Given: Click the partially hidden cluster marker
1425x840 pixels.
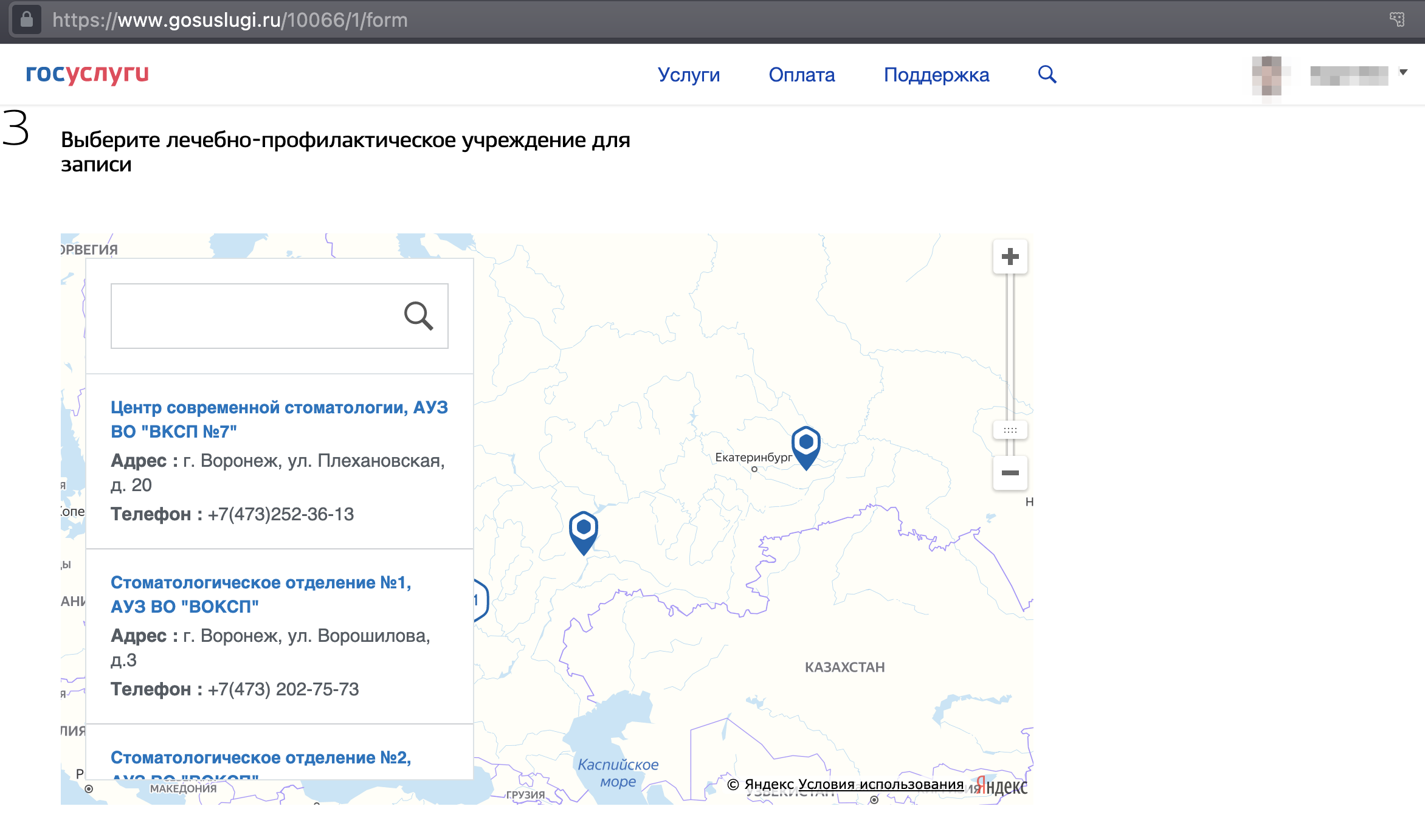Looking at the screenshot, I should coord(481,601).
